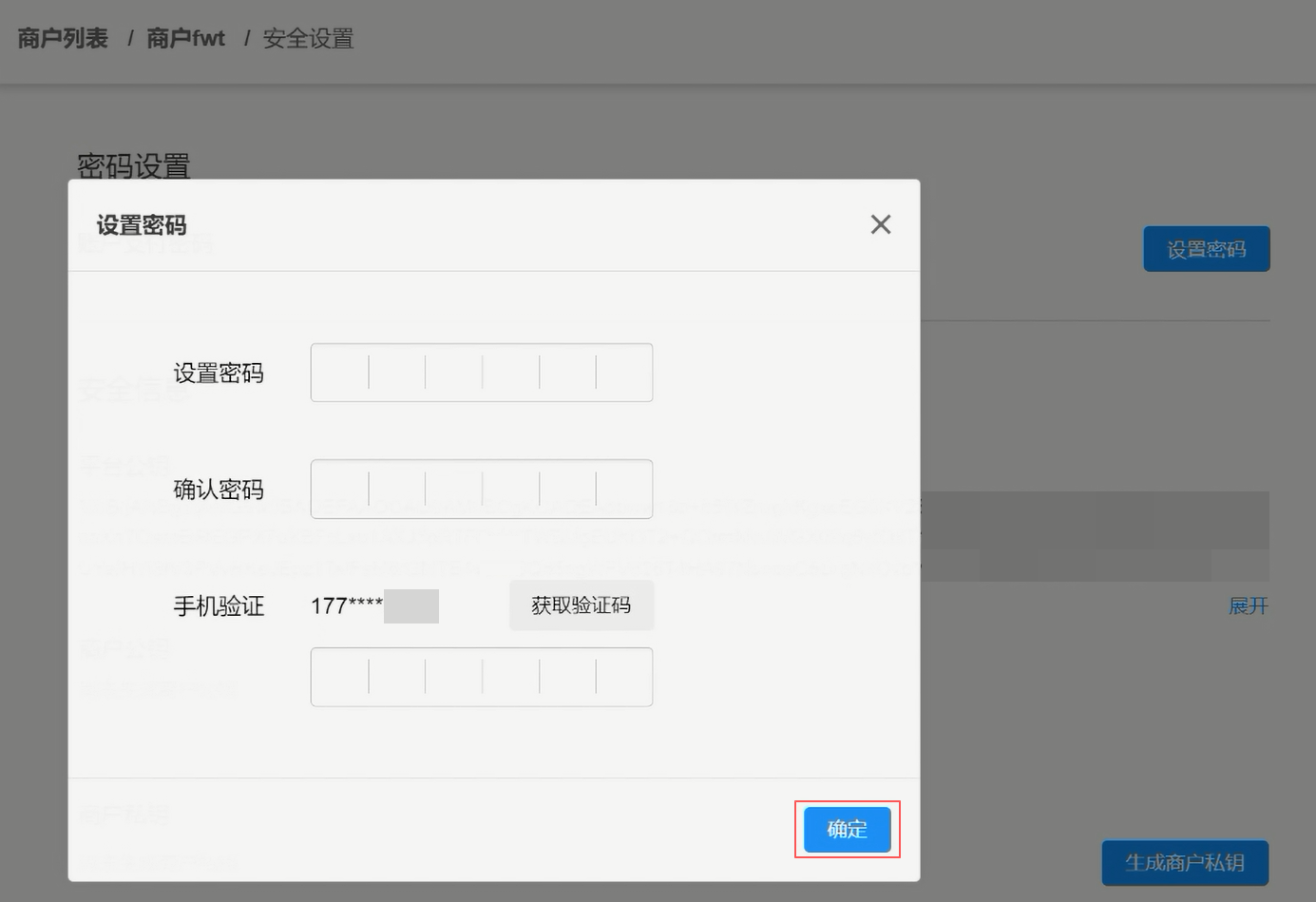
Task: Click the final box of the verification code input
Action: pyautogui.click(x=624, y=677)
